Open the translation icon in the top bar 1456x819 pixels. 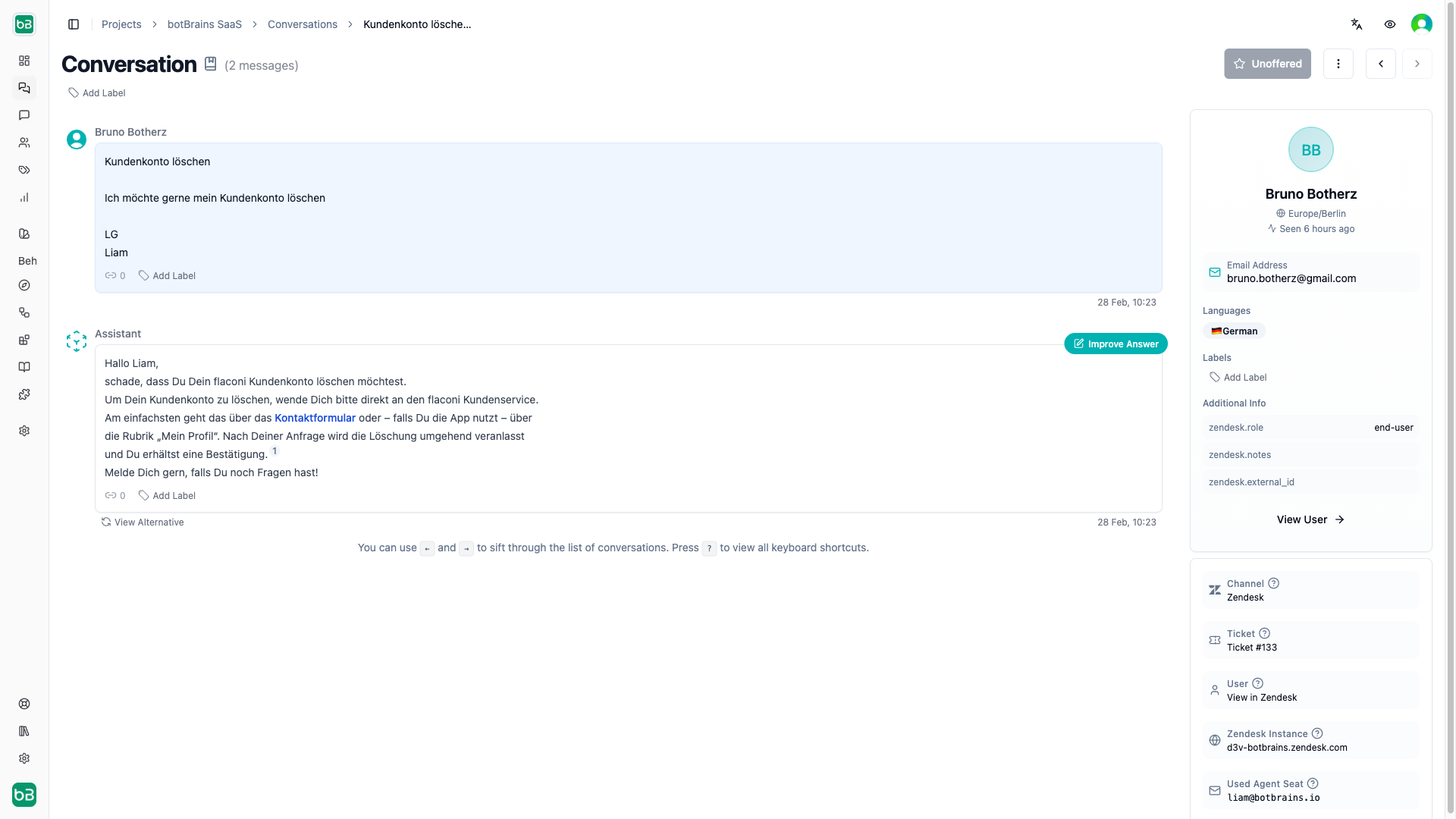1357,24
